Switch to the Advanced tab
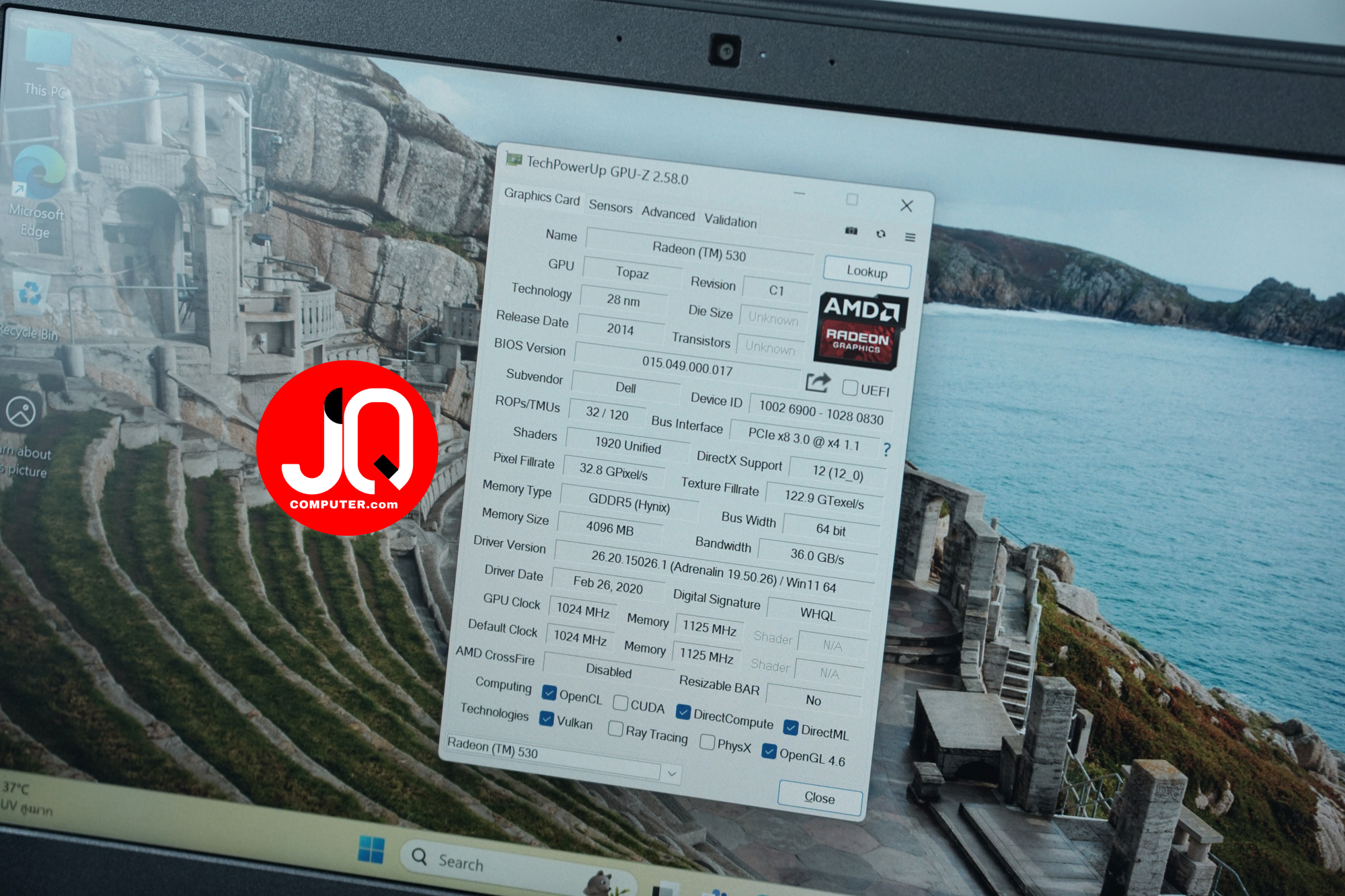The image size is (1345, 896). pos(668,213)
